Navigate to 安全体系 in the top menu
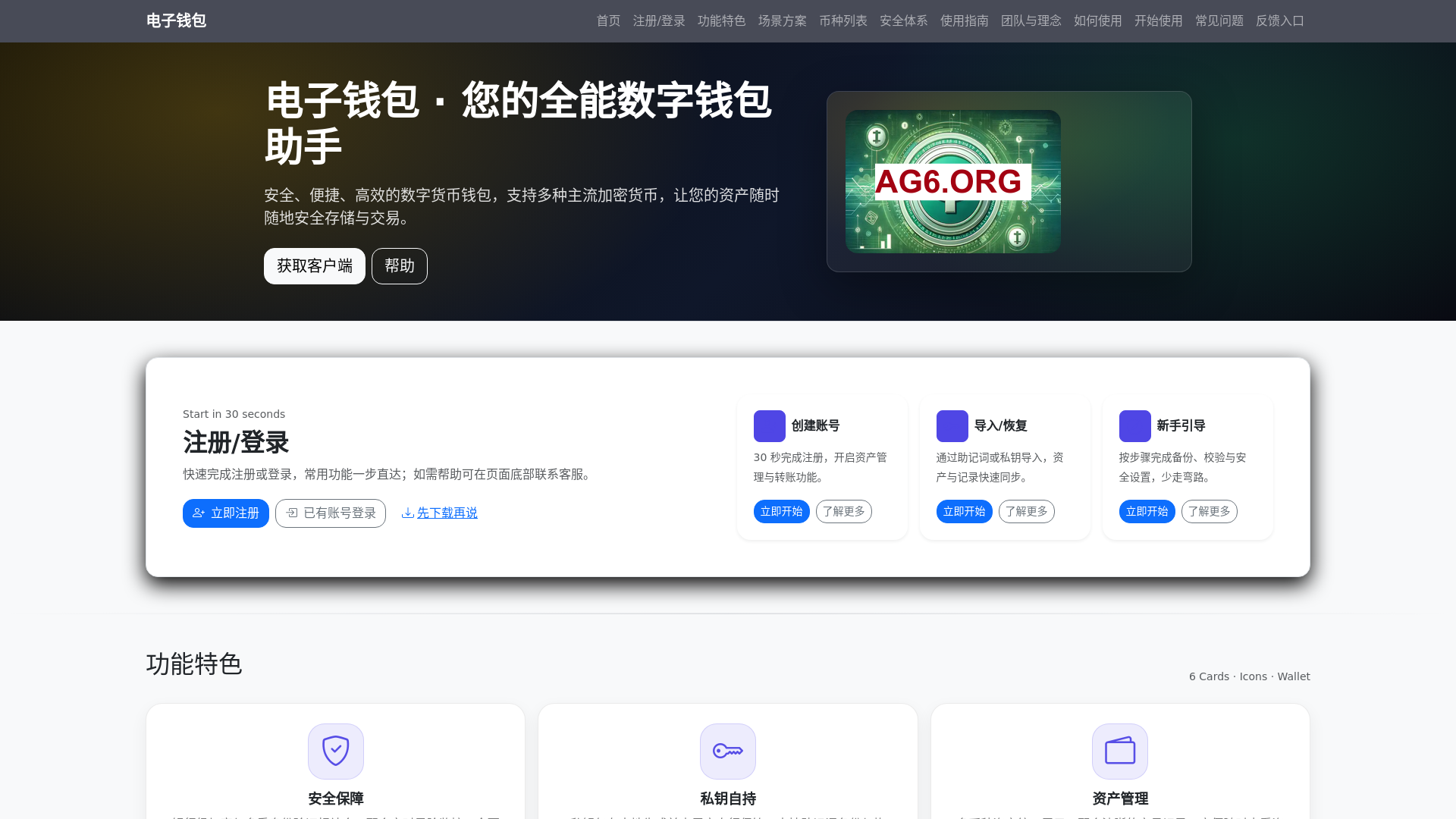Screen dimensions: 1456x819 point(904,20)
